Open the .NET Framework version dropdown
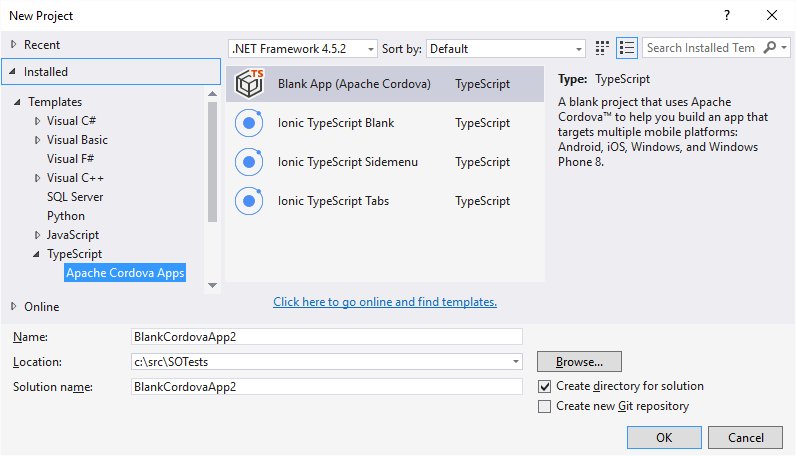The width and height of the screenshot is (796, 456). (x=303, y=49)
